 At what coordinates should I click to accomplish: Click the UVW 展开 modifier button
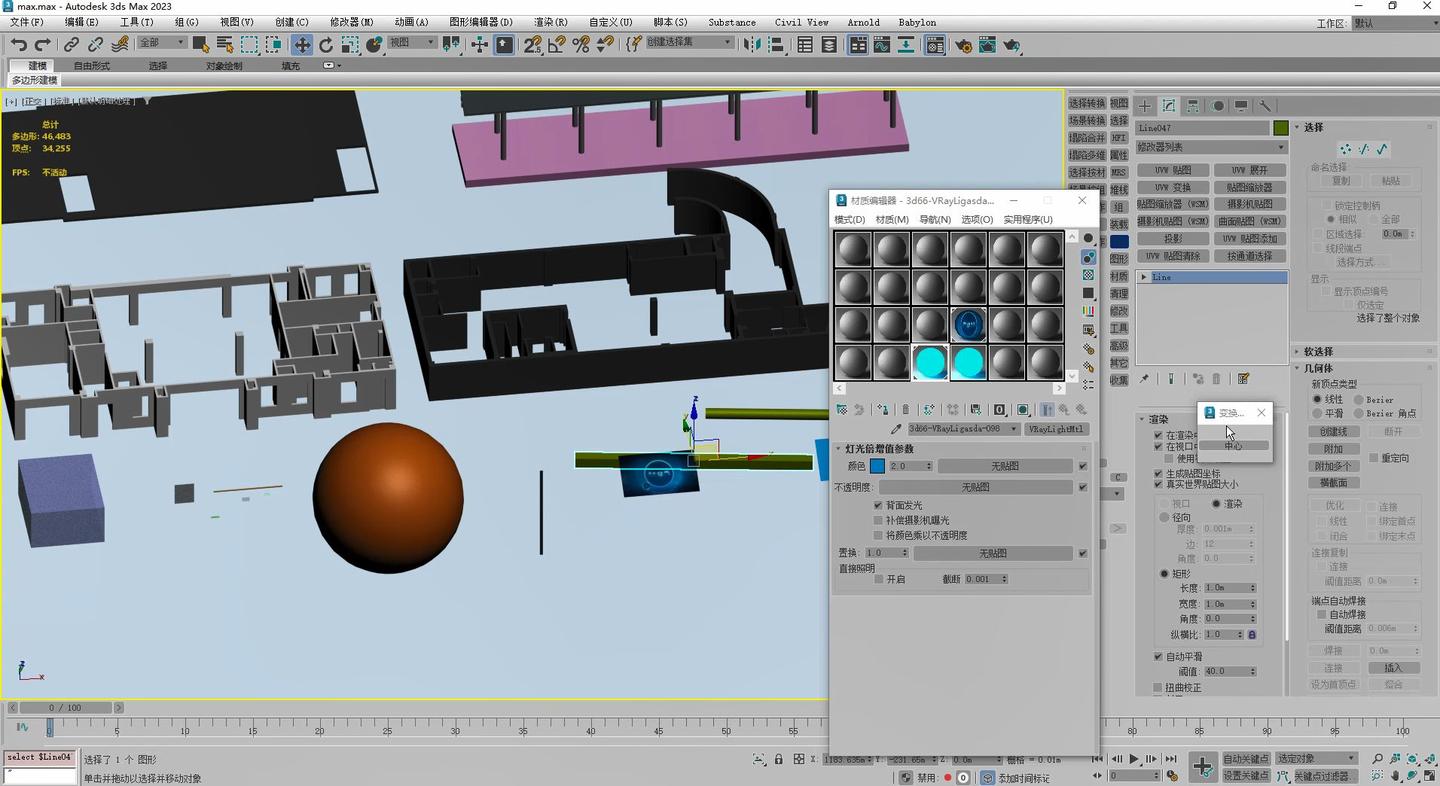click(1250, 170)
